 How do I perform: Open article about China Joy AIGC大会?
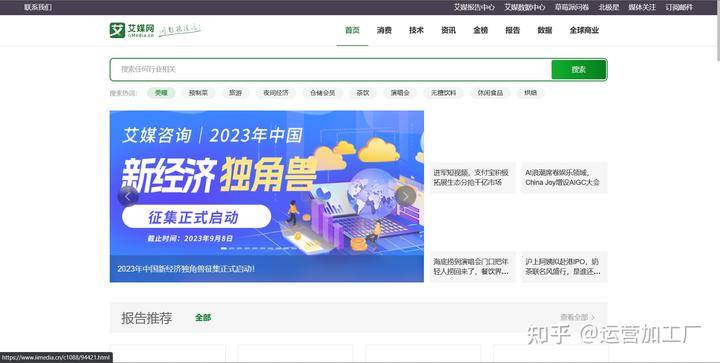[x=564, y=177]
